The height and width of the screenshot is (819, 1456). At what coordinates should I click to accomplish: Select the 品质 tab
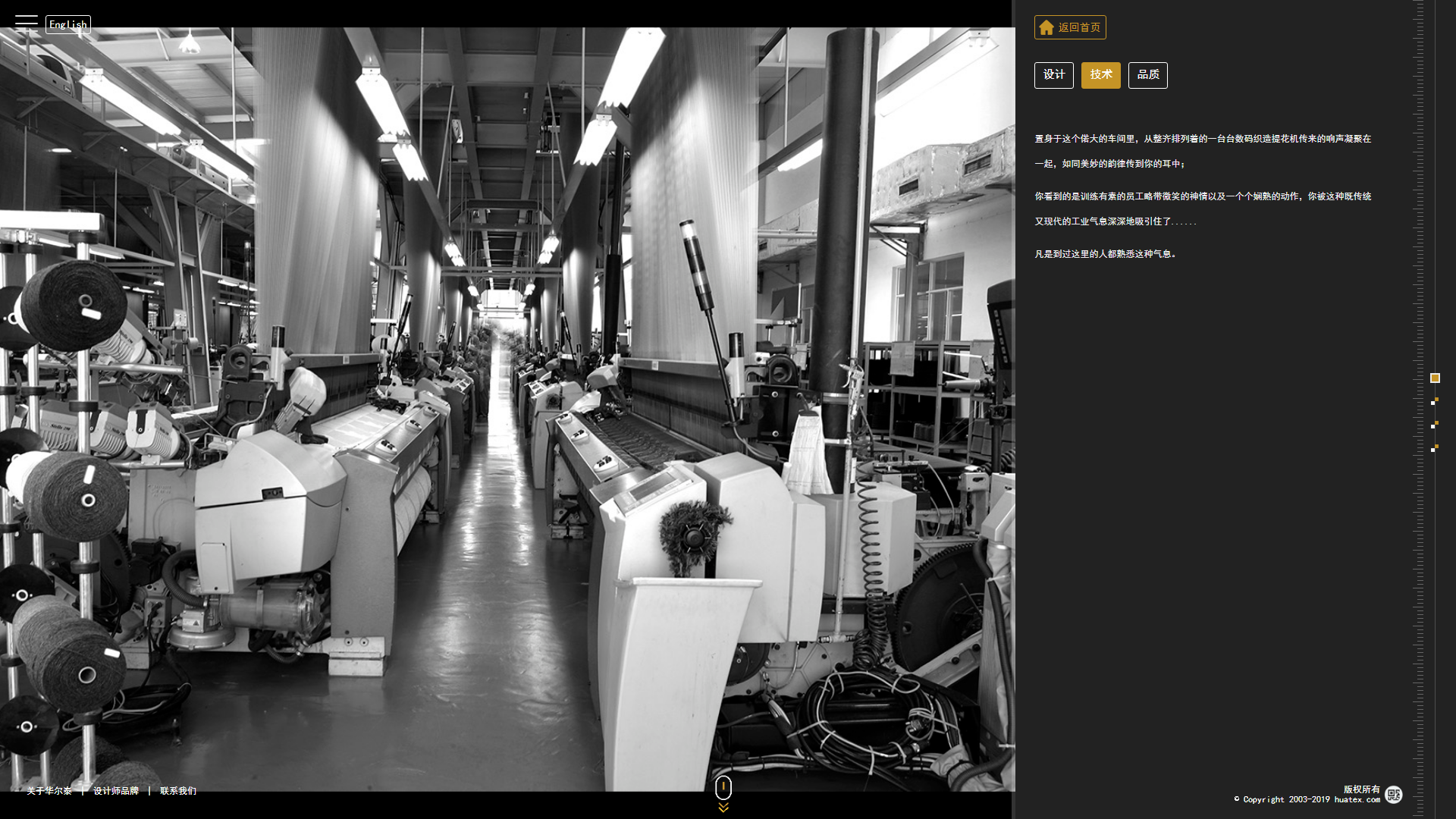(x=1148, y=75)
